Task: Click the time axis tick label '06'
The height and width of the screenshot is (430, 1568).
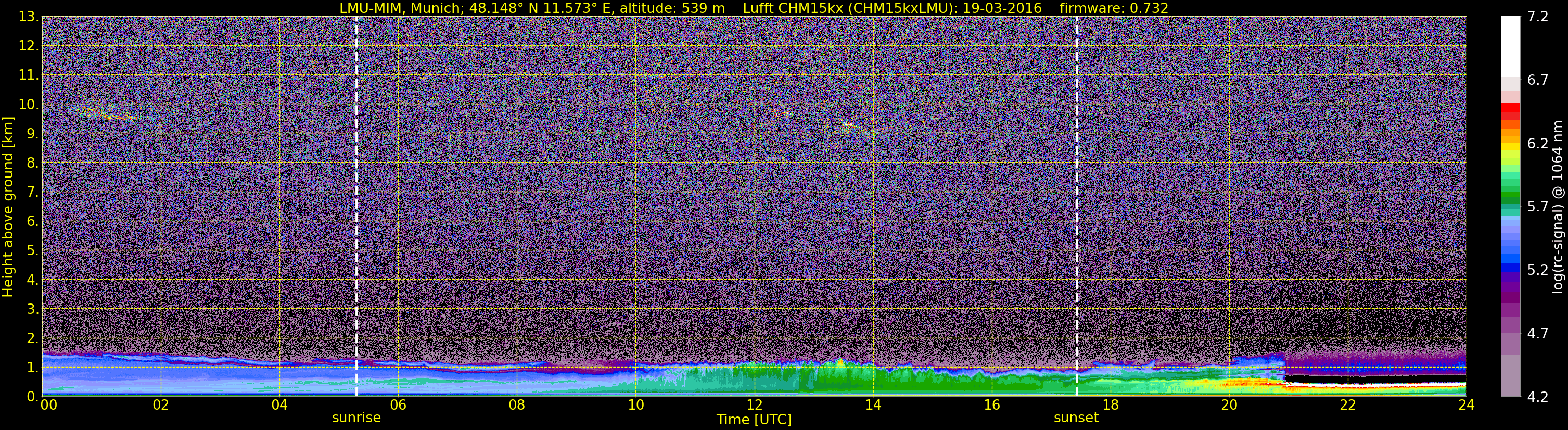Action: click(x=398, y=405)
